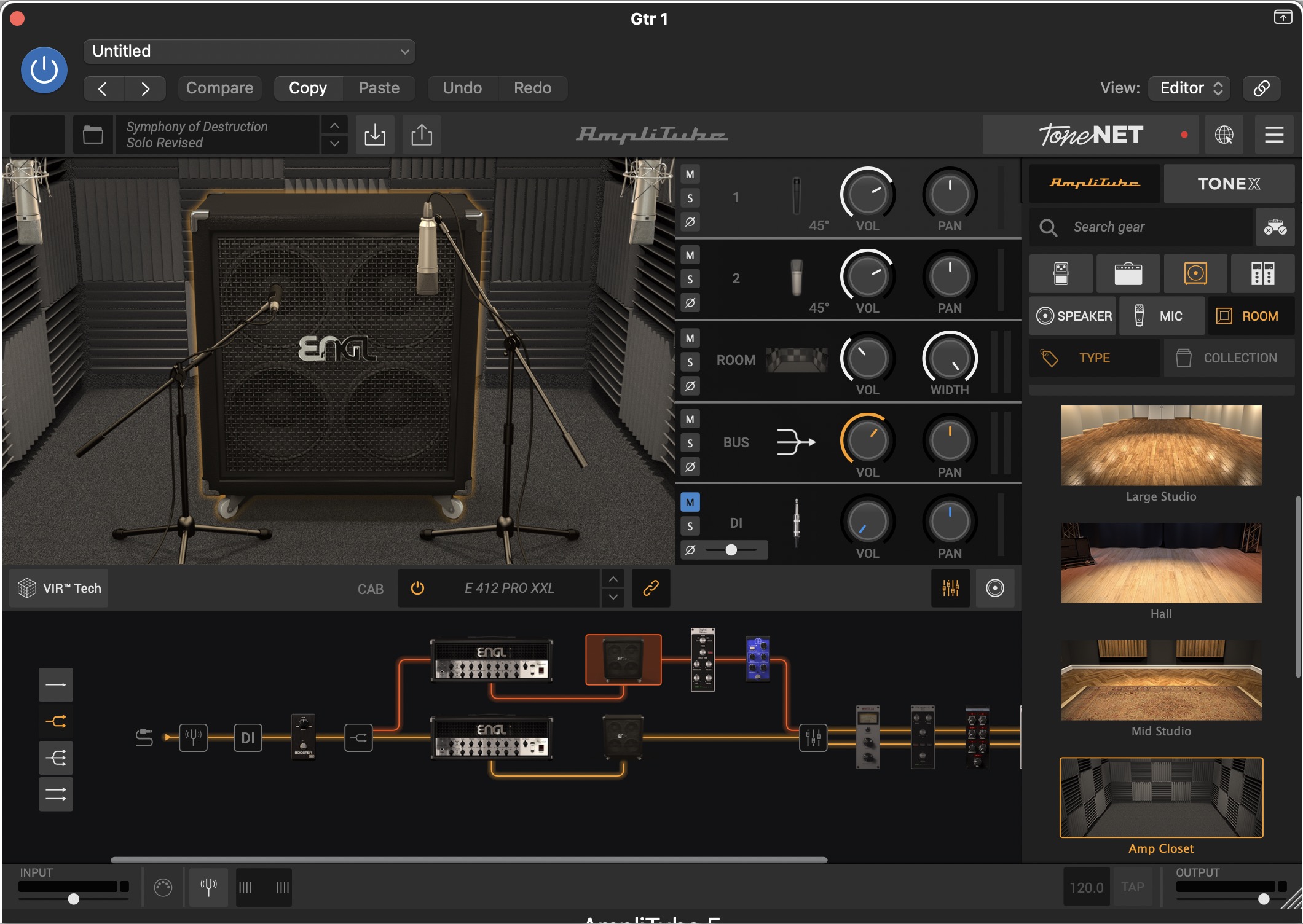
Task: Open the tuner in bottom bar
Action: point(208,887)
